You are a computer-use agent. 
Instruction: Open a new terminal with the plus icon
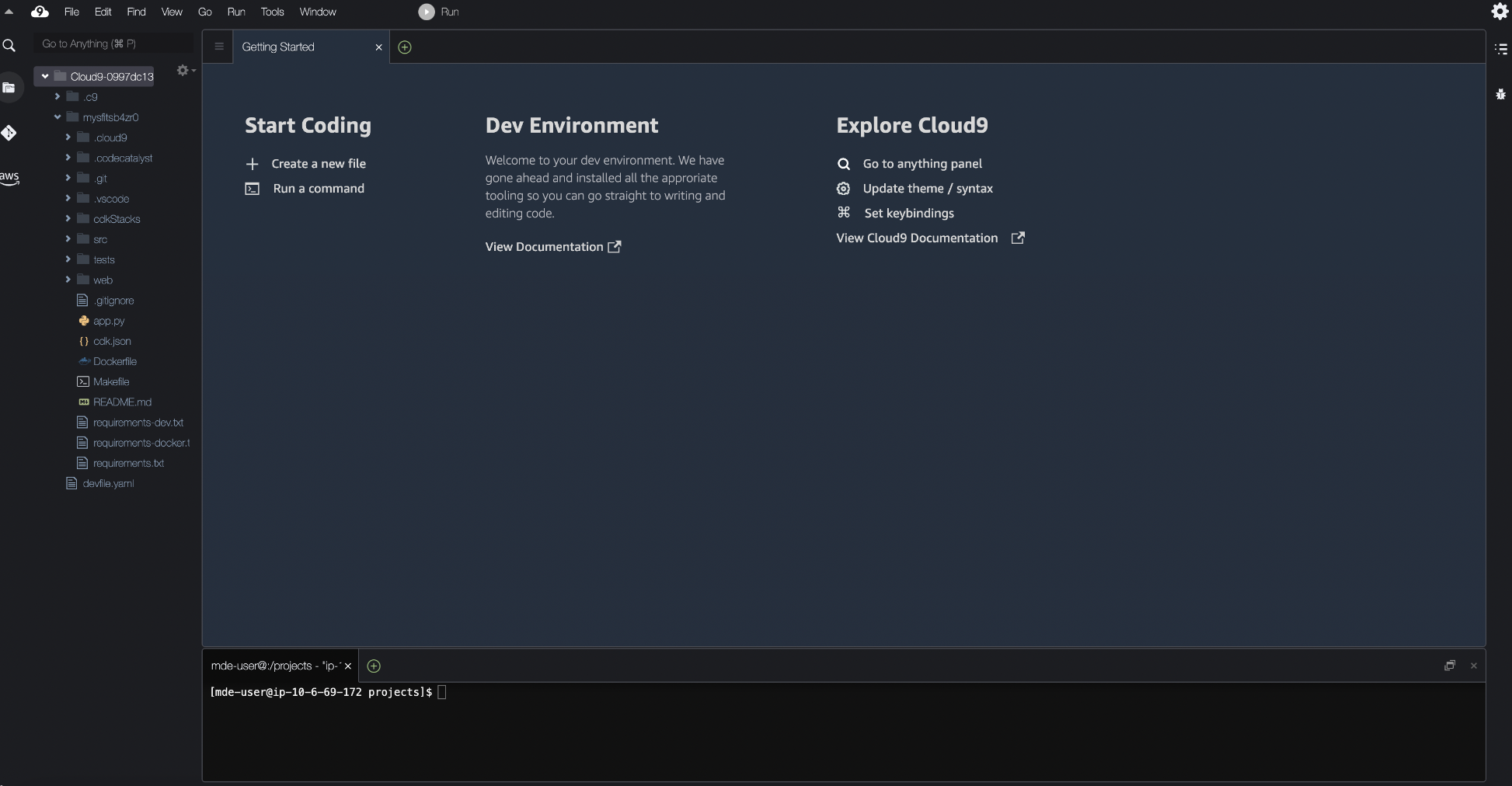click(373, 666)
